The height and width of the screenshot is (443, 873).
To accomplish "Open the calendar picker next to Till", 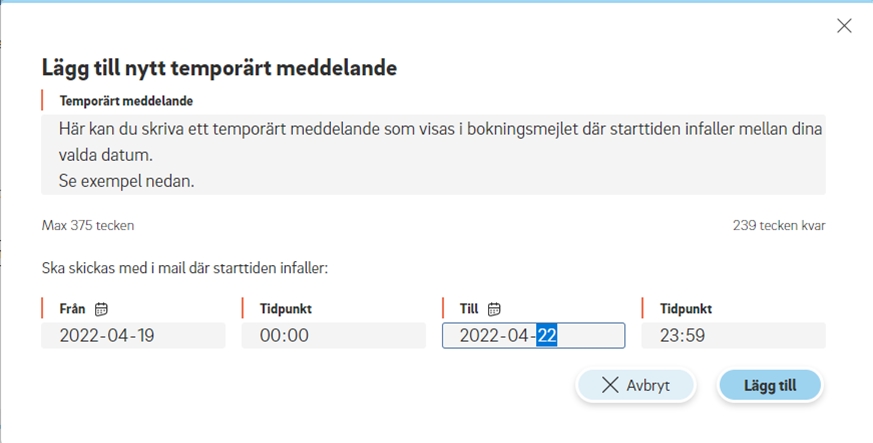I will click(x=494, y=309).
